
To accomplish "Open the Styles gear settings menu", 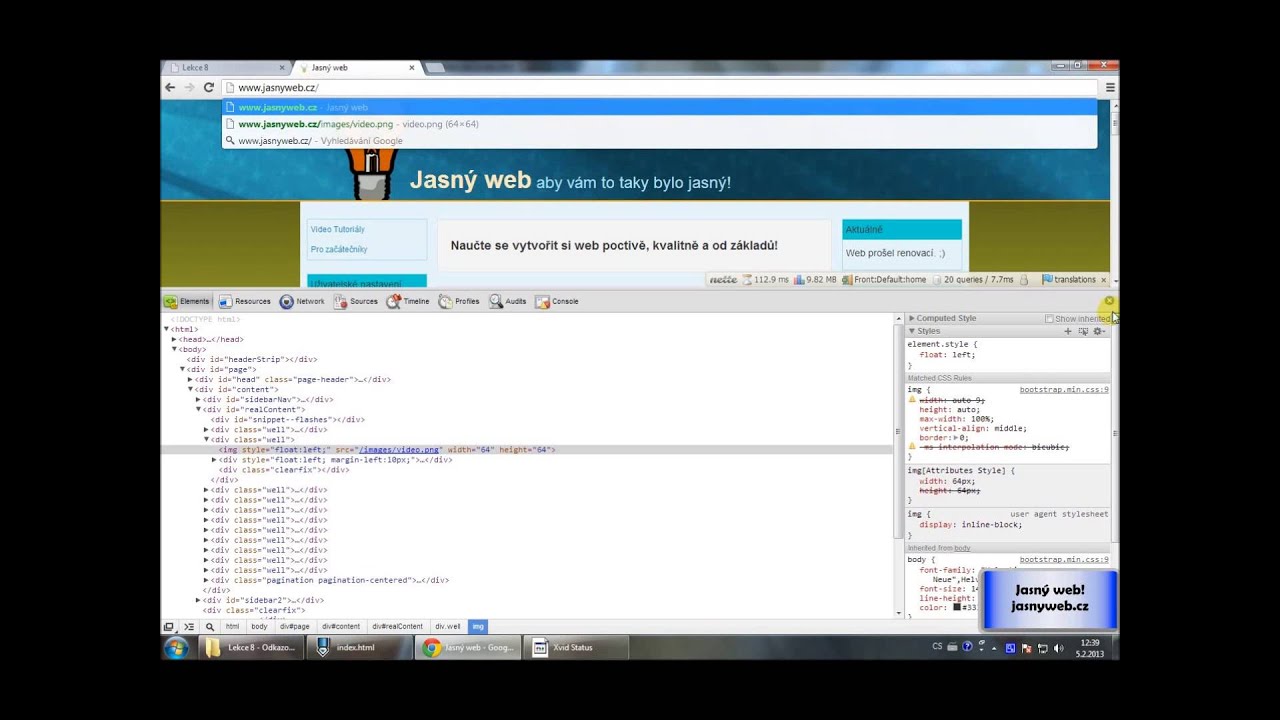I will pyautogui.click(x=1098, y=331).
